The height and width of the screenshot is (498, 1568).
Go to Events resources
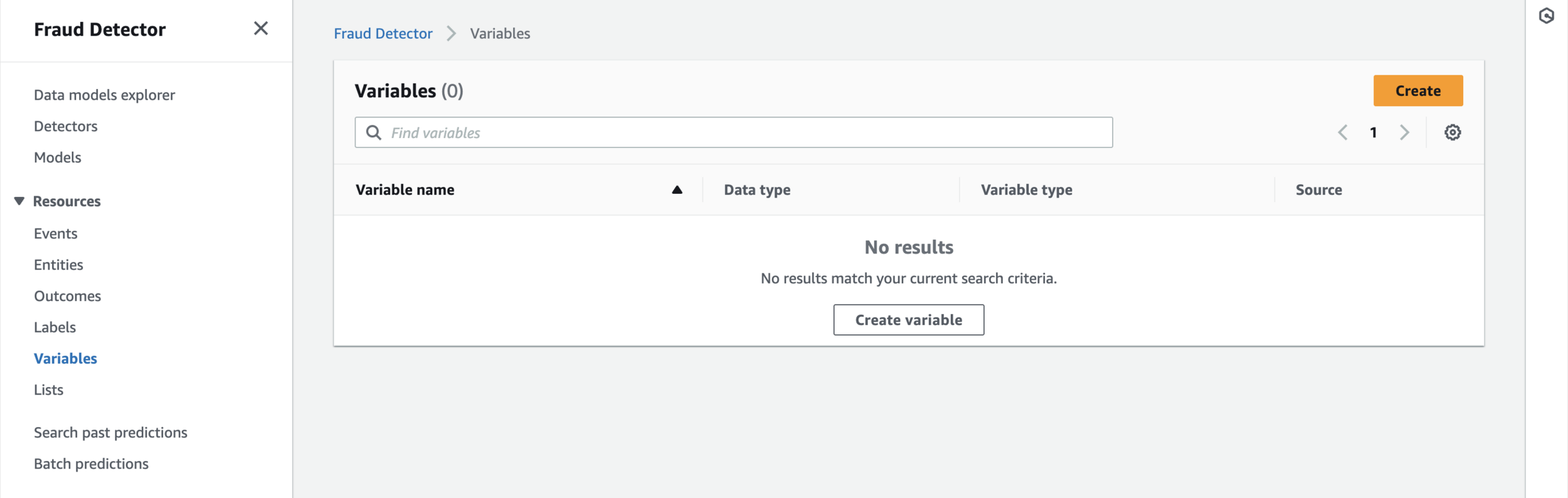[56, 233]
